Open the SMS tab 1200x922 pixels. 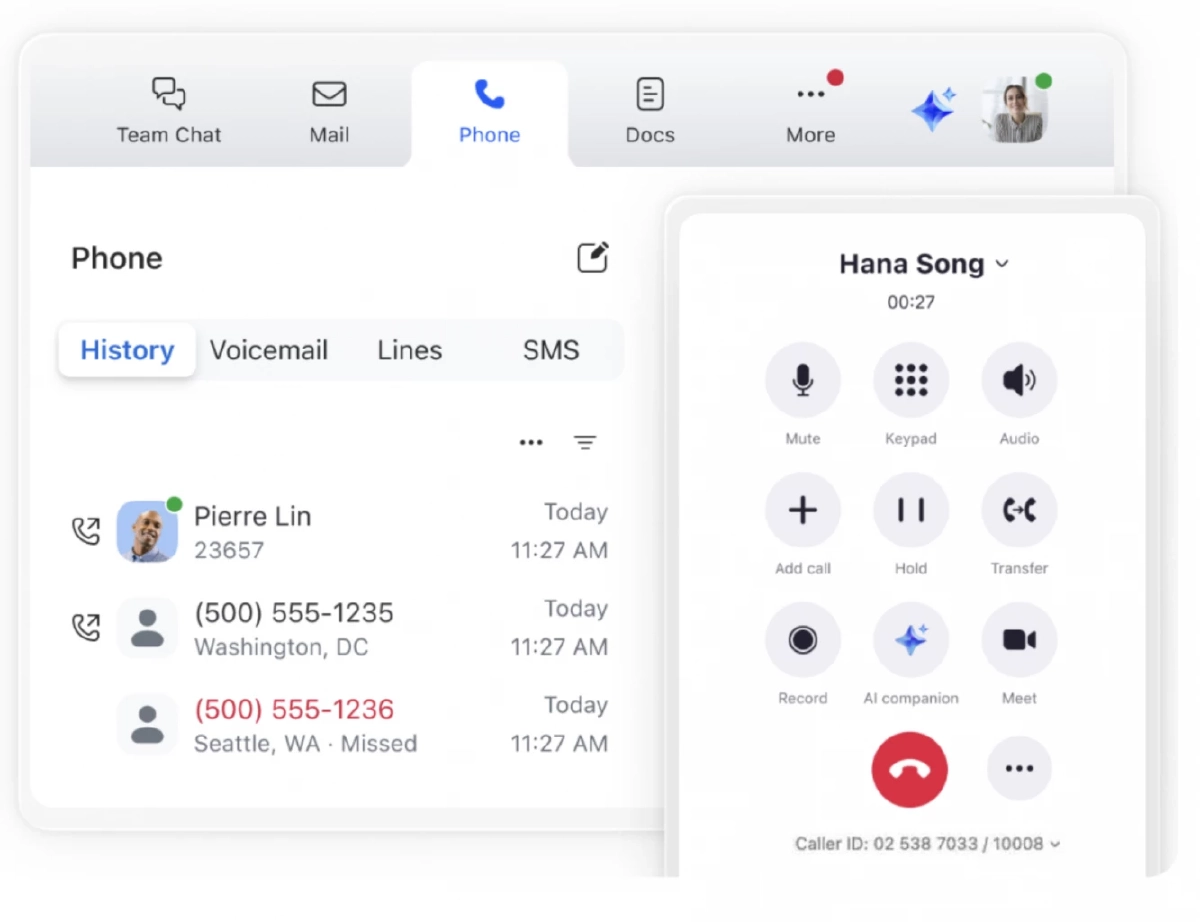tap(550, 350)
